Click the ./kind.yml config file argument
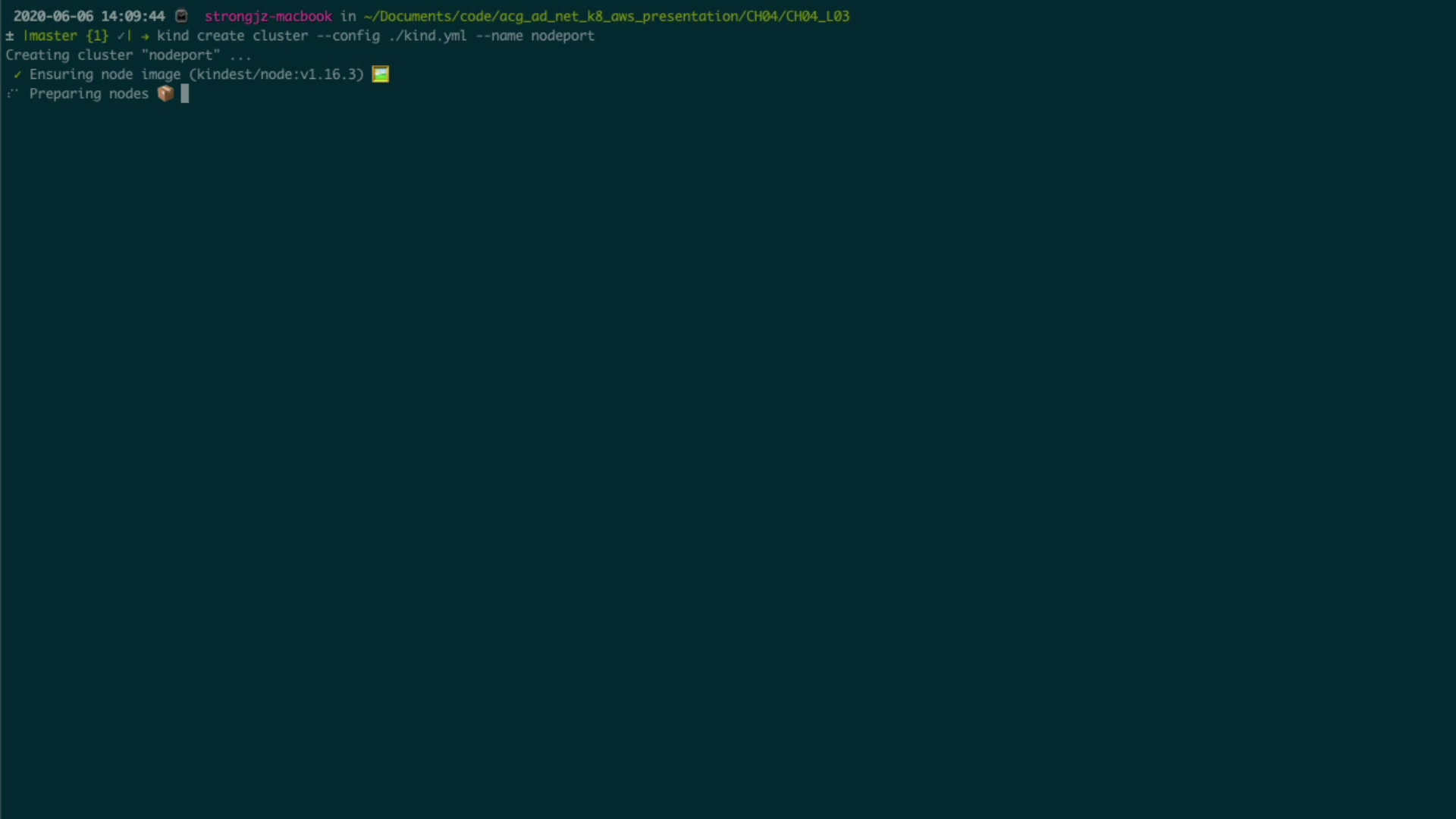The width and height of the screenshot is (1456, 819). (427, 36)
